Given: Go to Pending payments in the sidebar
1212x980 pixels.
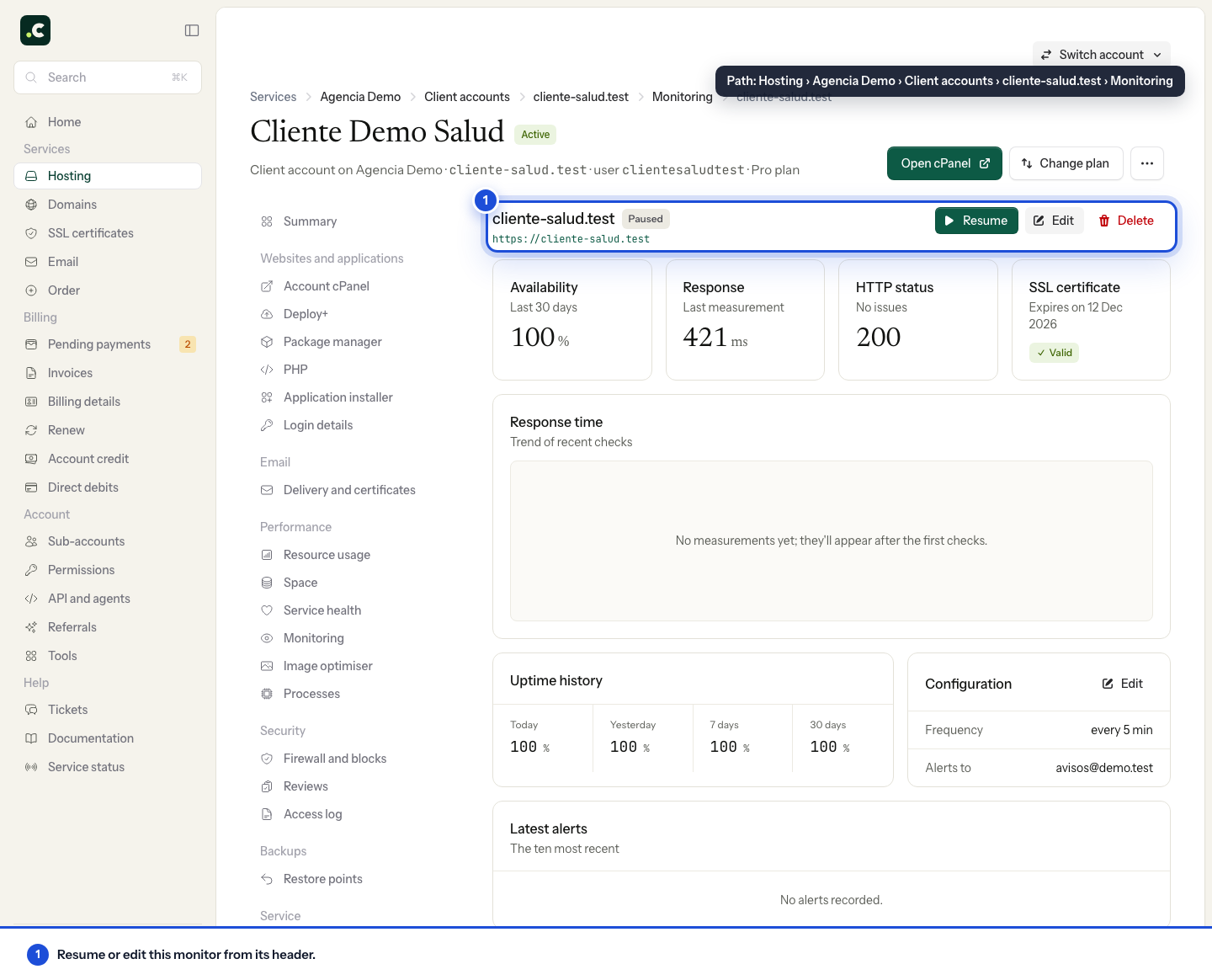Looking at the screenshot, I should [x=108, y=344].
